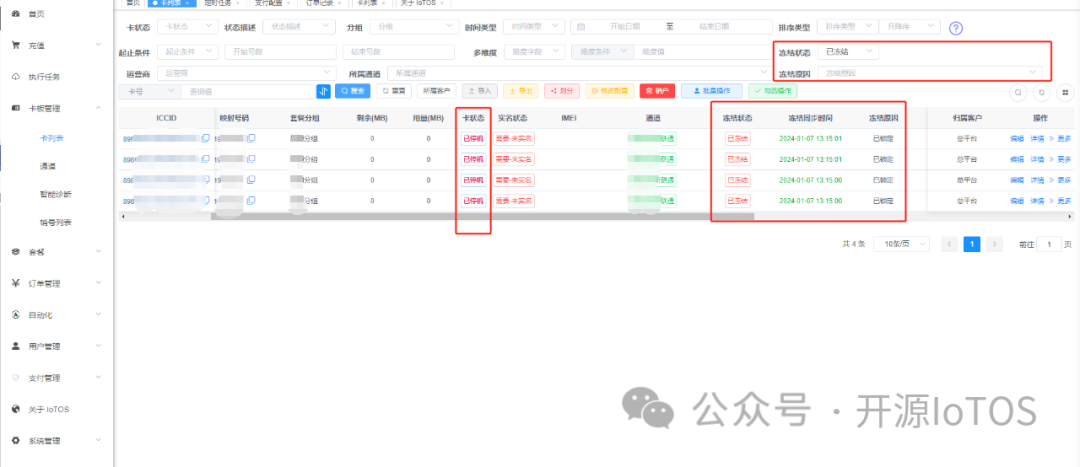
Task: Open the 冻结状态 dropdown showing 已冻结
Action: coord(848,52)
